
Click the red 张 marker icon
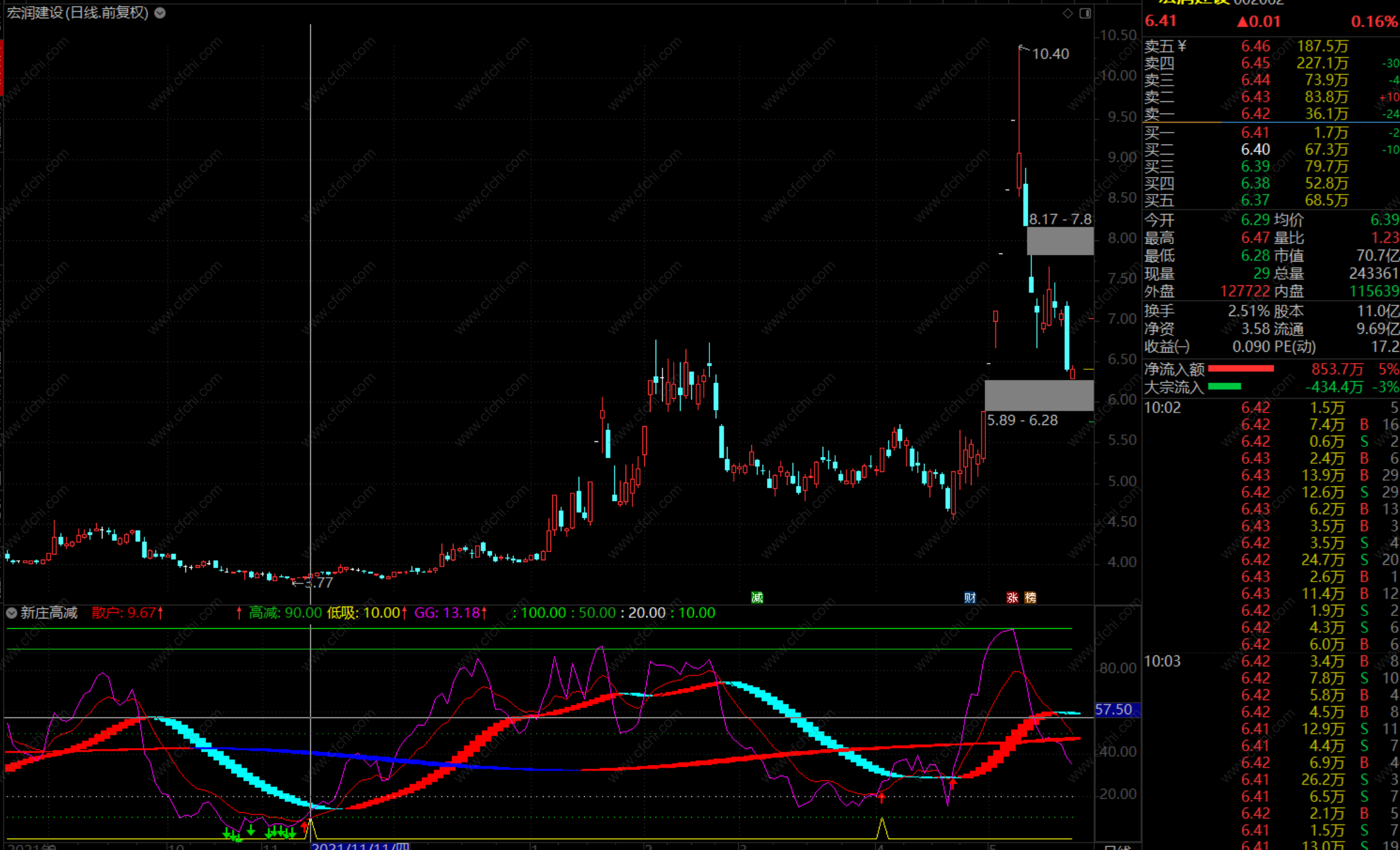(1012, 598)
